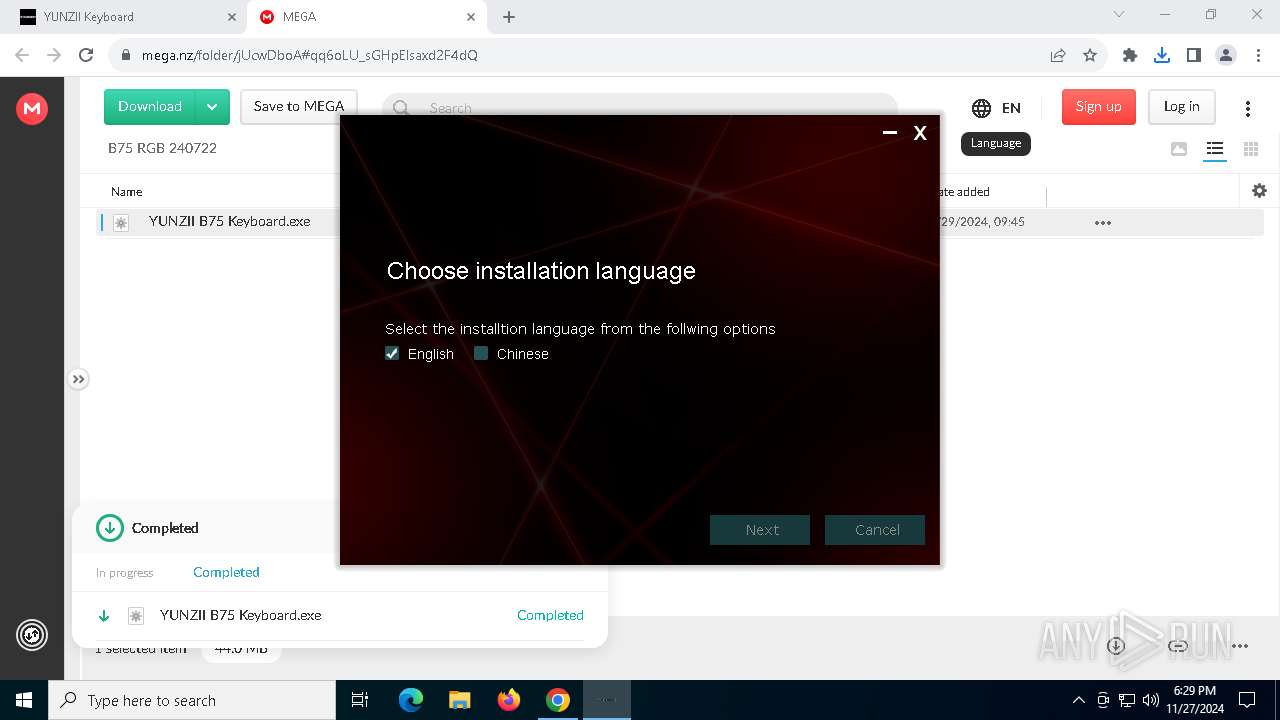Switch to list view icon
The width and height of the screenshot is (1280, 720).
1214,149
